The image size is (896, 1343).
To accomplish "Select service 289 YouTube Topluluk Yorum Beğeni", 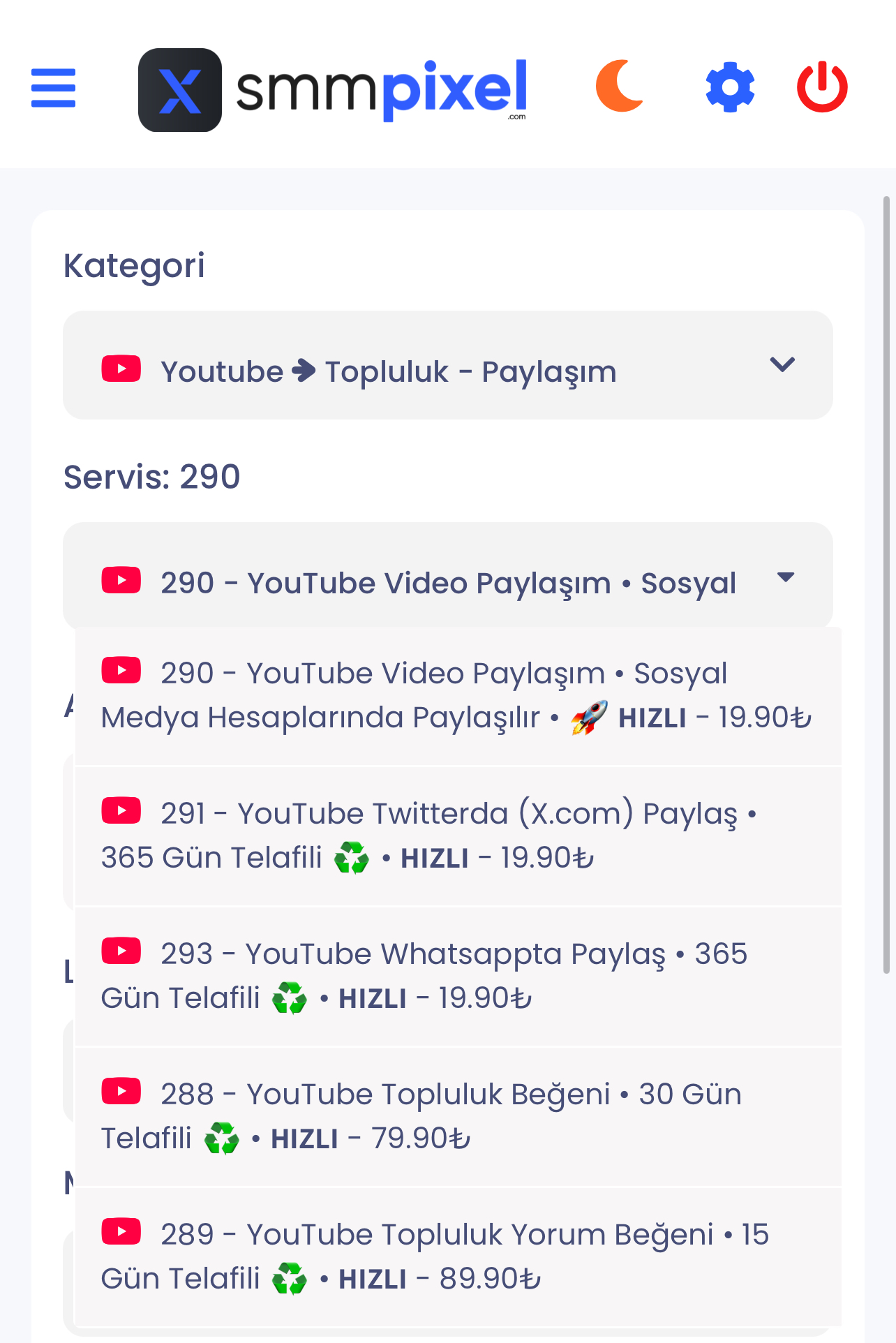I will (458, 1256).
